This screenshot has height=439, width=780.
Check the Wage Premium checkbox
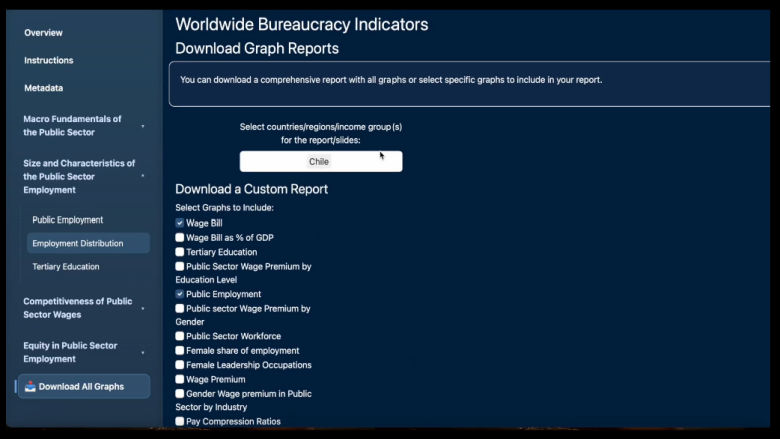(180, 379)
